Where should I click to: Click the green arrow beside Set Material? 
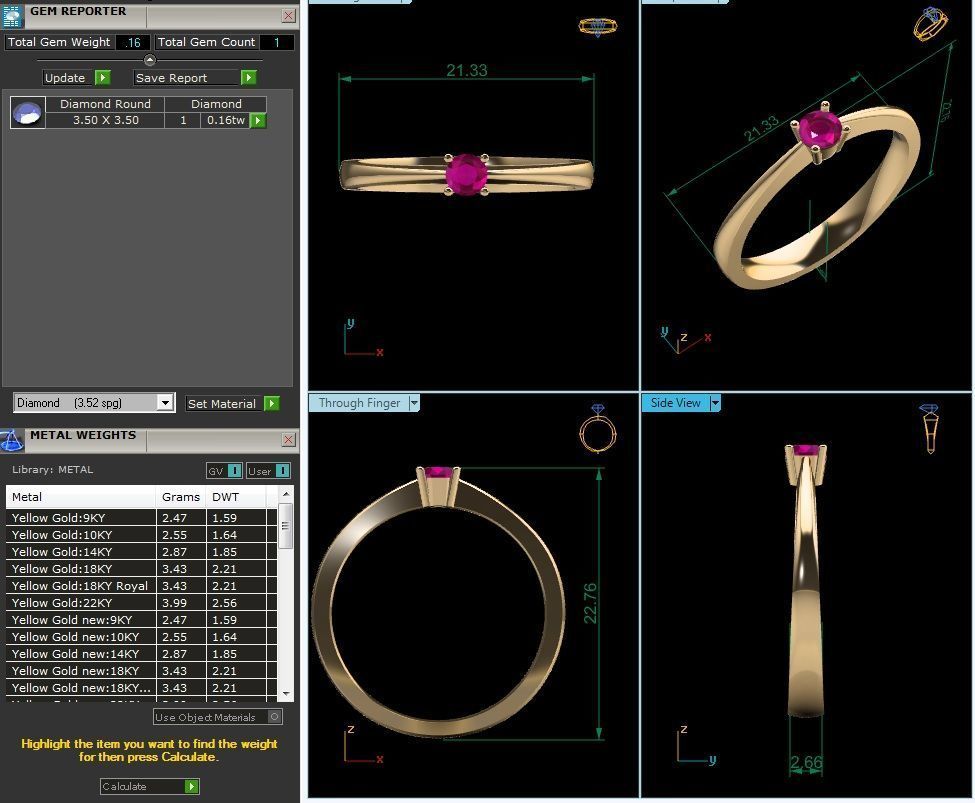point(272,404)
